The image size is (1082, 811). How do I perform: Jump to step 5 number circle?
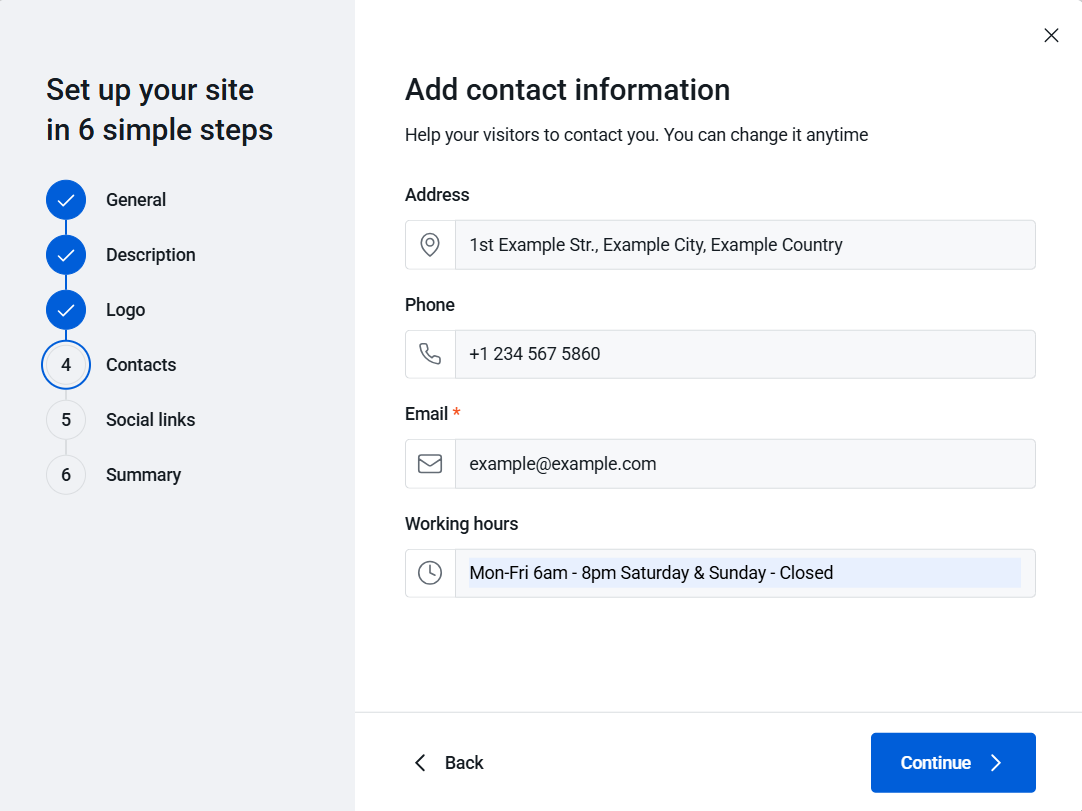pos(66,420)
